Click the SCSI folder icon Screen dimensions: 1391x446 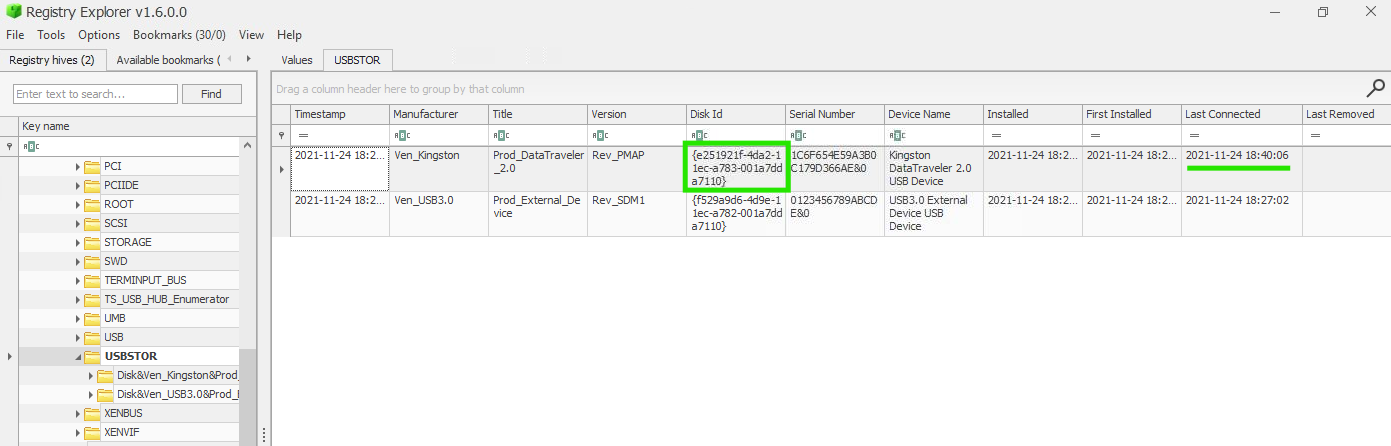click(92, 223)
